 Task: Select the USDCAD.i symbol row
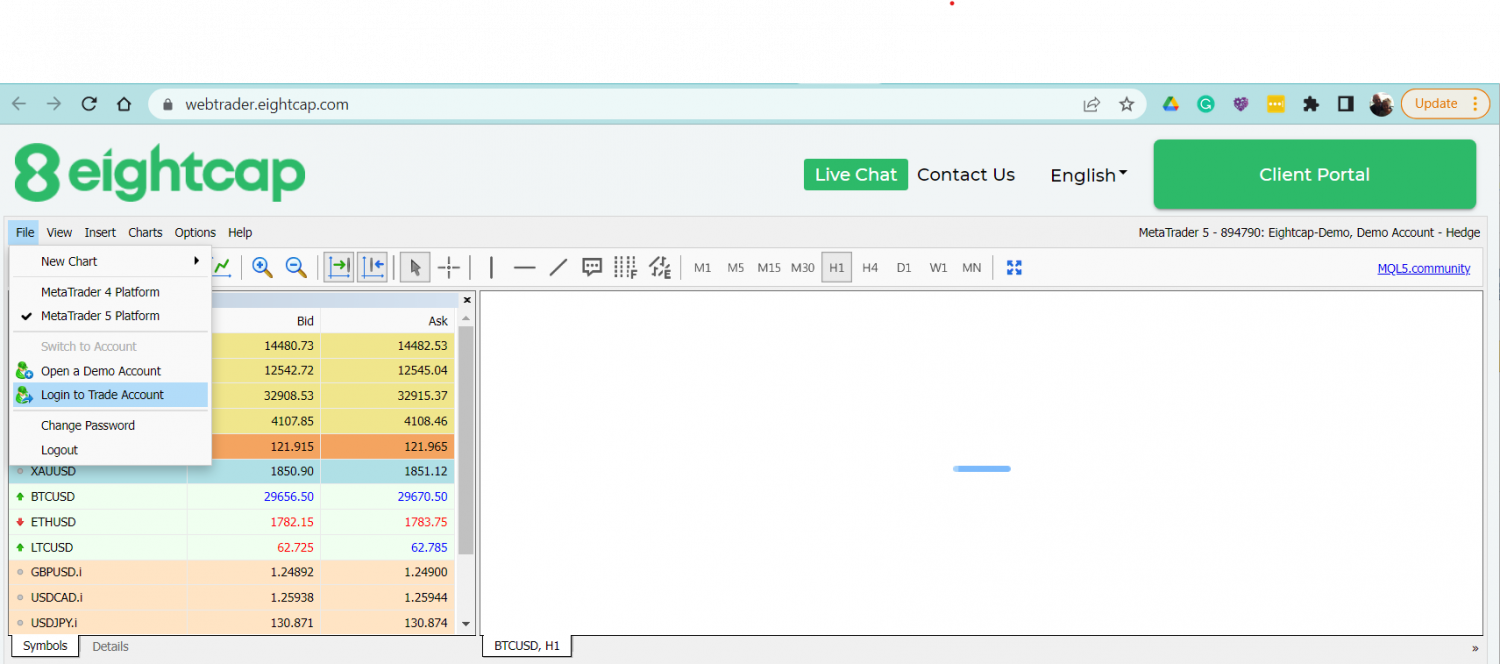(232, 598)
